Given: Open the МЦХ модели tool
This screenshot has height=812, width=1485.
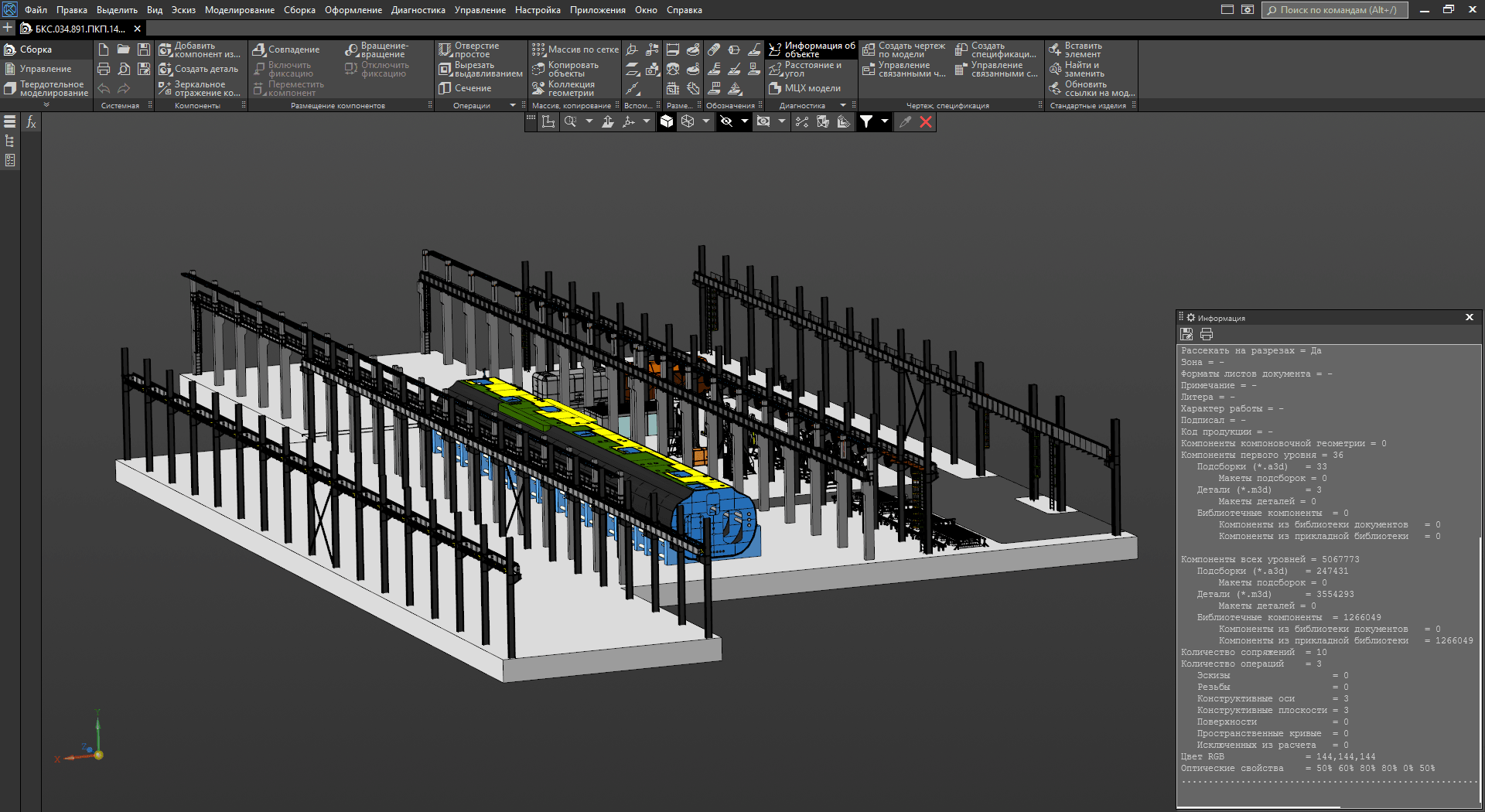Looking at the screenshot, I should 805,88.
